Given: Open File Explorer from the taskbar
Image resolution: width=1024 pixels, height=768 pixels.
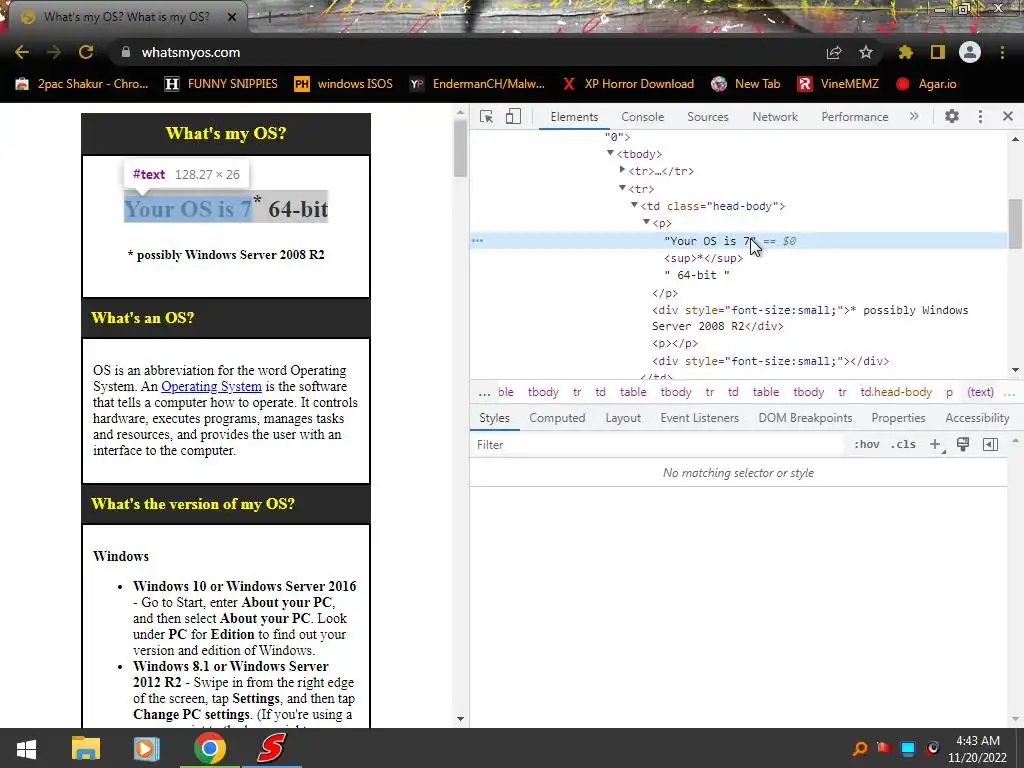Looking at the screenshot, I should click(x=86, y=748).
